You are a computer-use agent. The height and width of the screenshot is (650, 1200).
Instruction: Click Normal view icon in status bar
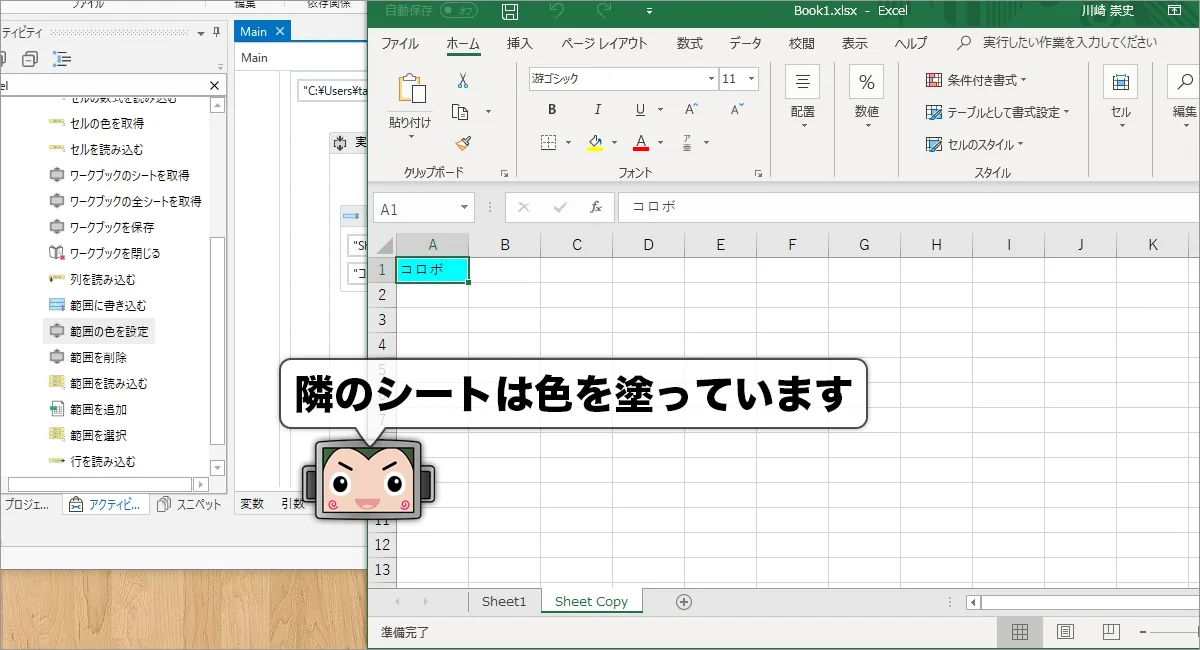click(1019, 631)
